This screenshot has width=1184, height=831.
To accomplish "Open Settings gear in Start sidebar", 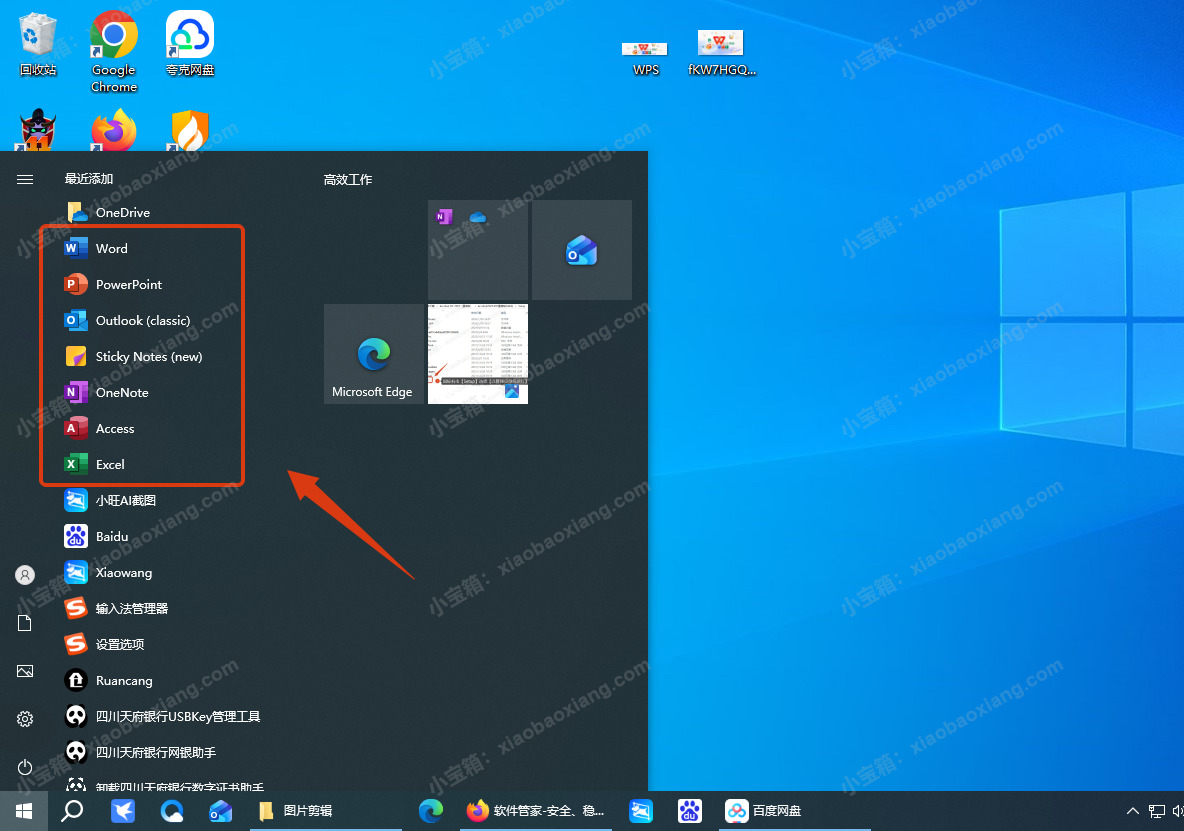I will [x=25, y=719].
